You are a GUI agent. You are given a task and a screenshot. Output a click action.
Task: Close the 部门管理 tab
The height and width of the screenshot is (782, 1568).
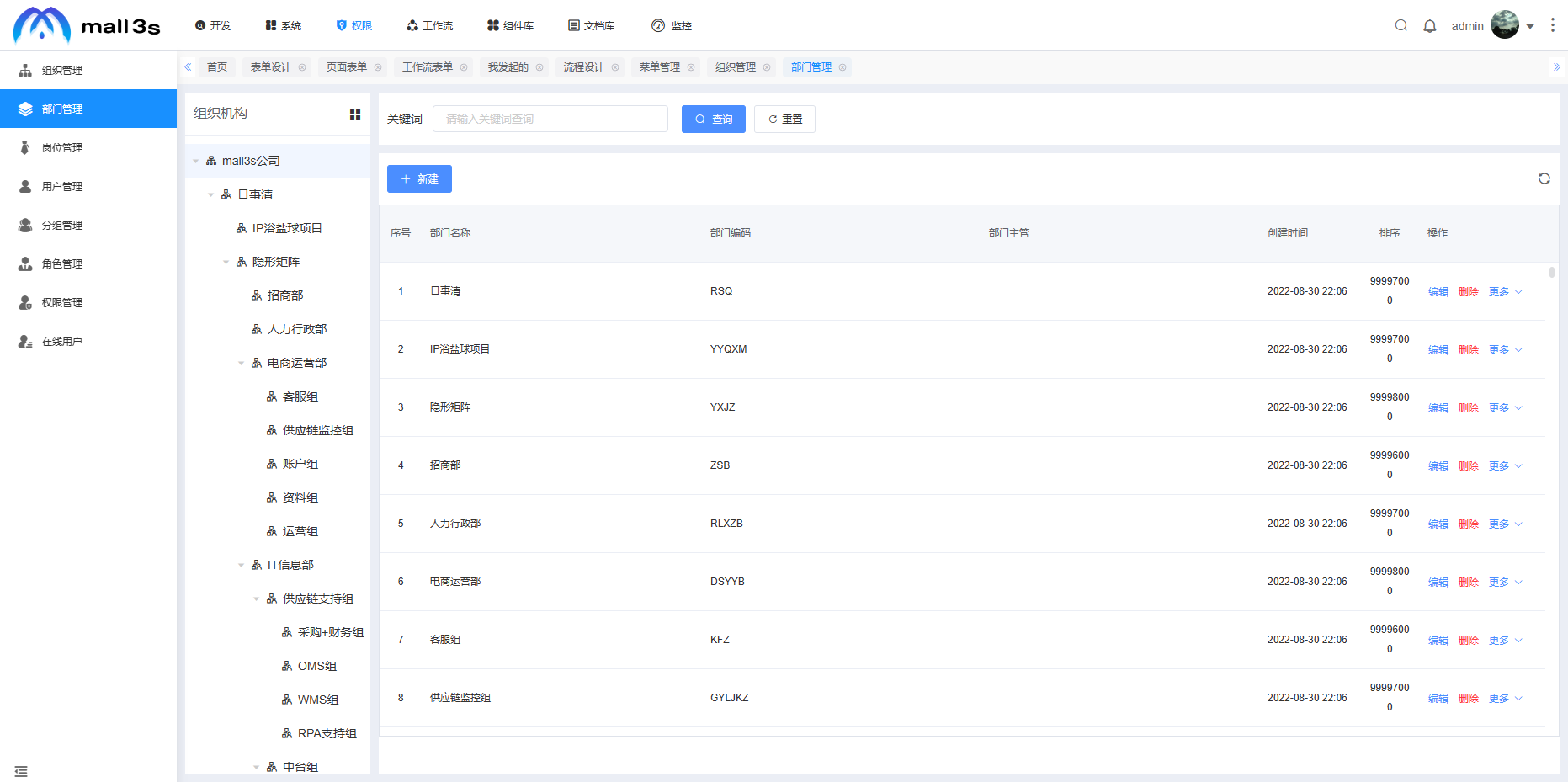pyautogui.click(x=842, y=67)
